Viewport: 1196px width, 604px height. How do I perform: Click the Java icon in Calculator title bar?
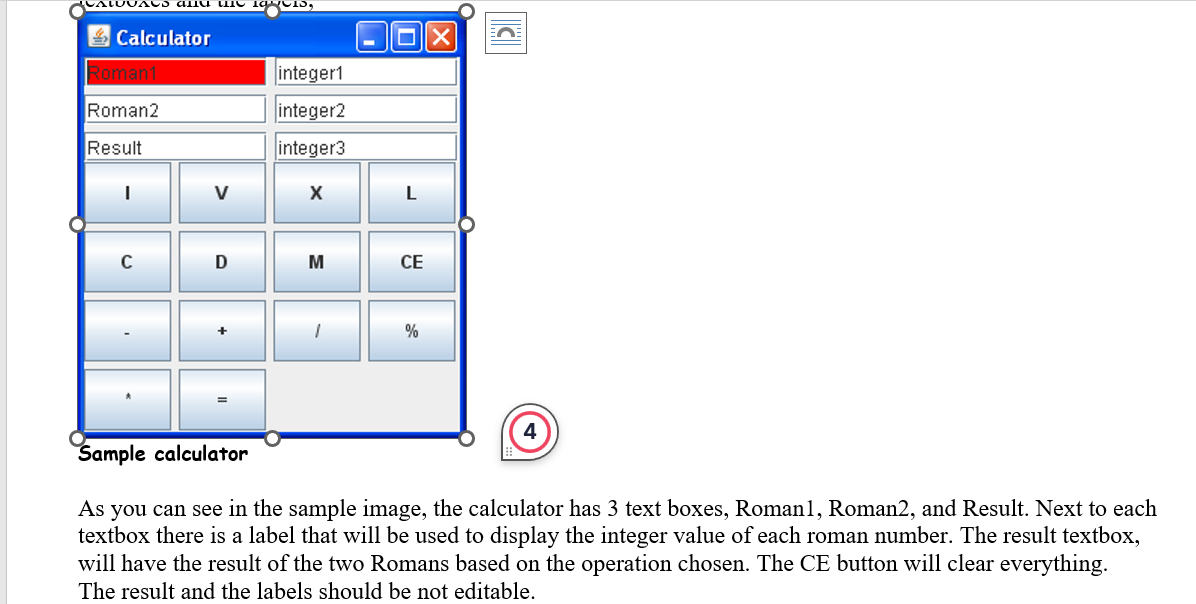[x=98, y=37]
